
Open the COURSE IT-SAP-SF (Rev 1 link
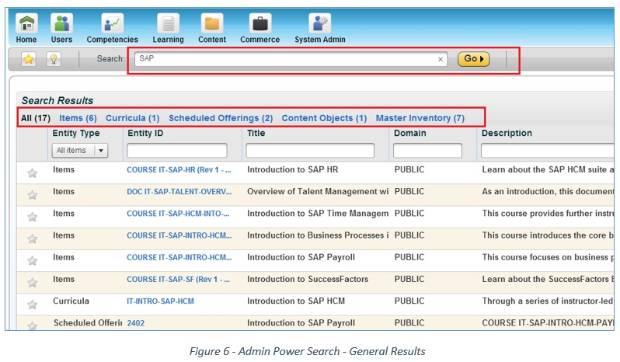pyautogui.click(x=178, y=279)
